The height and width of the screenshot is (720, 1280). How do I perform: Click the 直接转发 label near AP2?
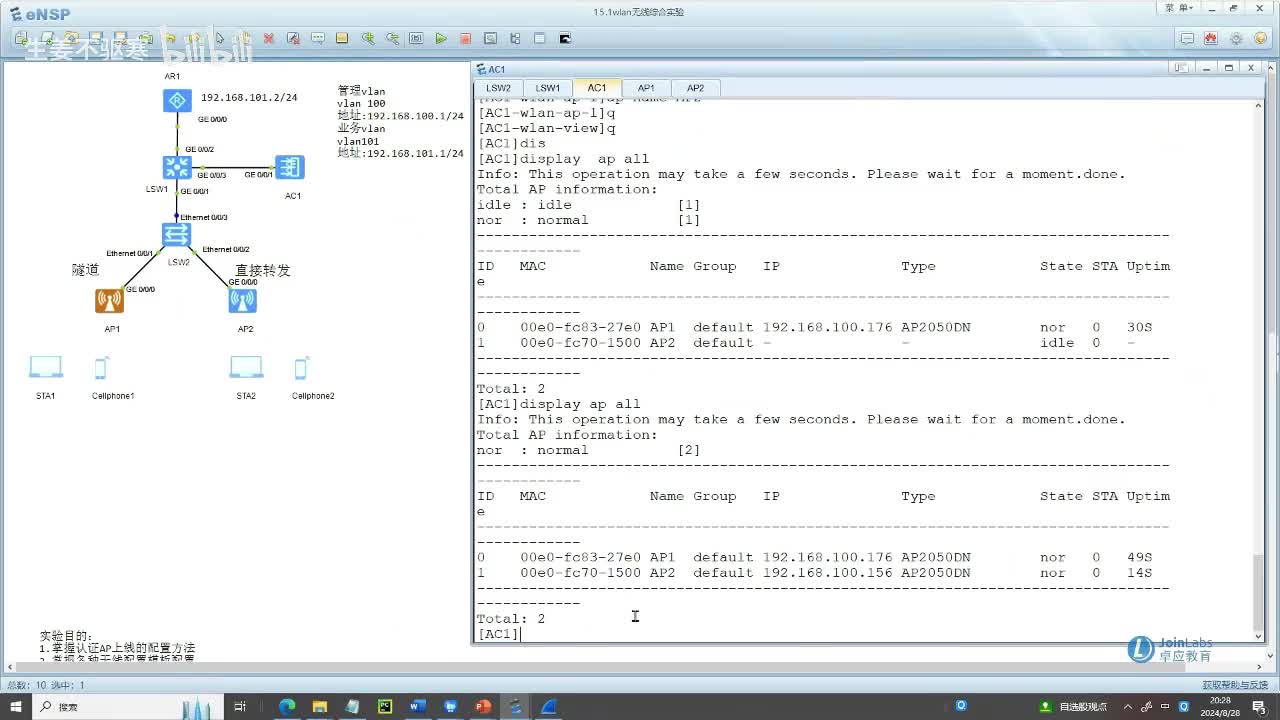[262, 270]
